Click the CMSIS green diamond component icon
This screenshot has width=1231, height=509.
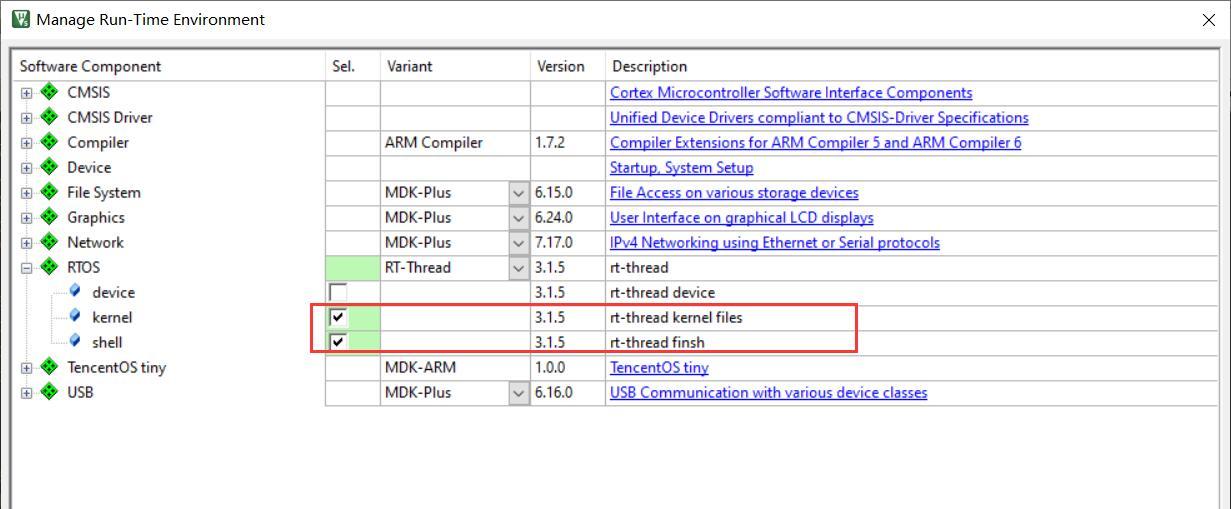point(48,92)
